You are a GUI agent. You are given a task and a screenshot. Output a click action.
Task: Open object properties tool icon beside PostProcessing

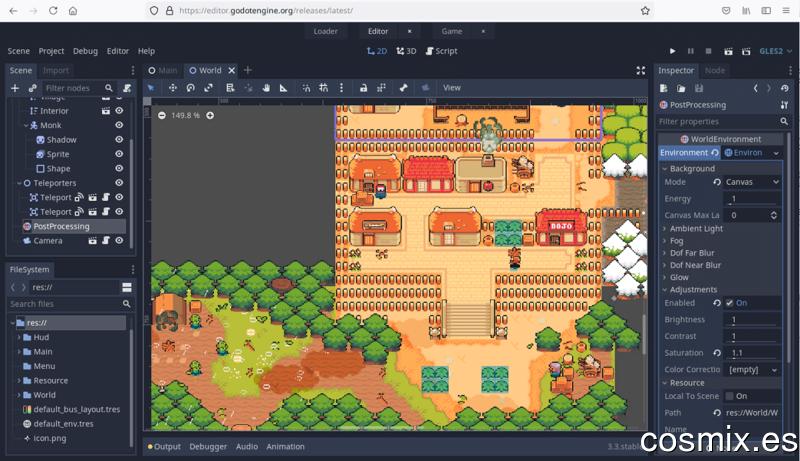[785, 105]
